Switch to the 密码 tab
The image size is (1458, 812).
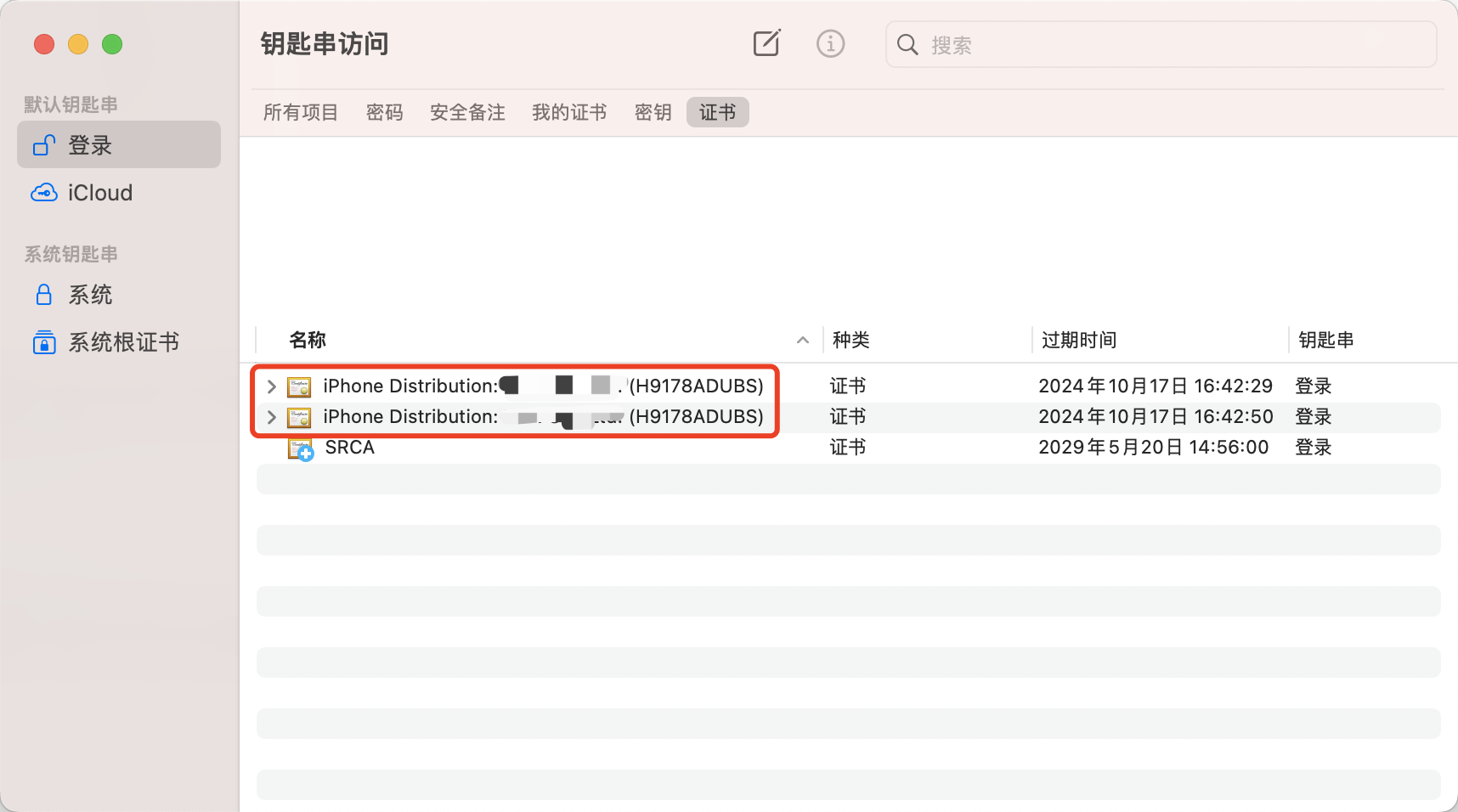tap(385, 112)
